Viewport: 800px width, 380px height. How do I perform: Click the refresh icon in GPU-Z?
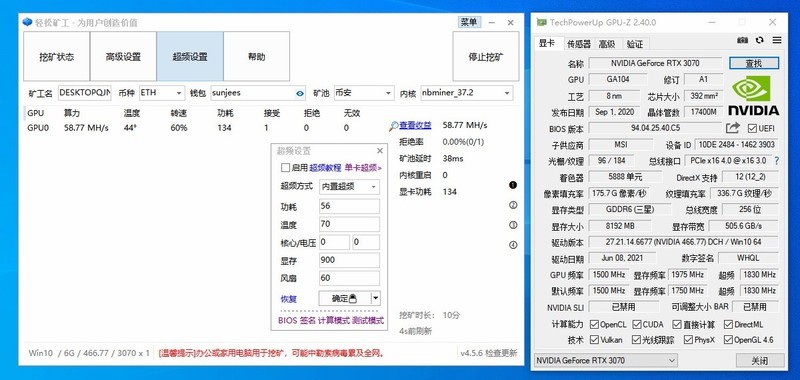click(x=760, y=40)
